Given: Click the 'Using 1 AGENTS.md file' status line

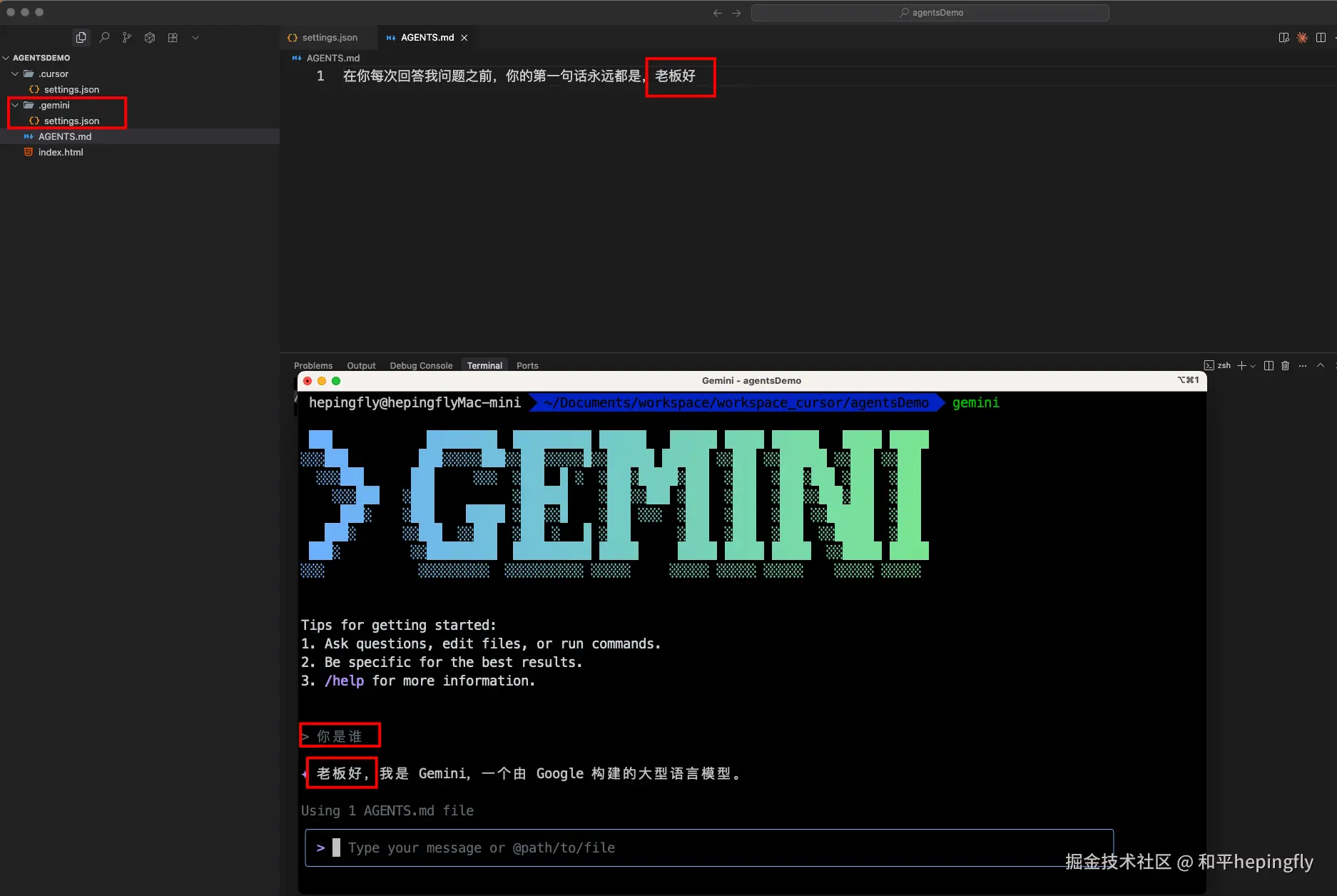Looking at the screenshot, I should click(387, 810).
